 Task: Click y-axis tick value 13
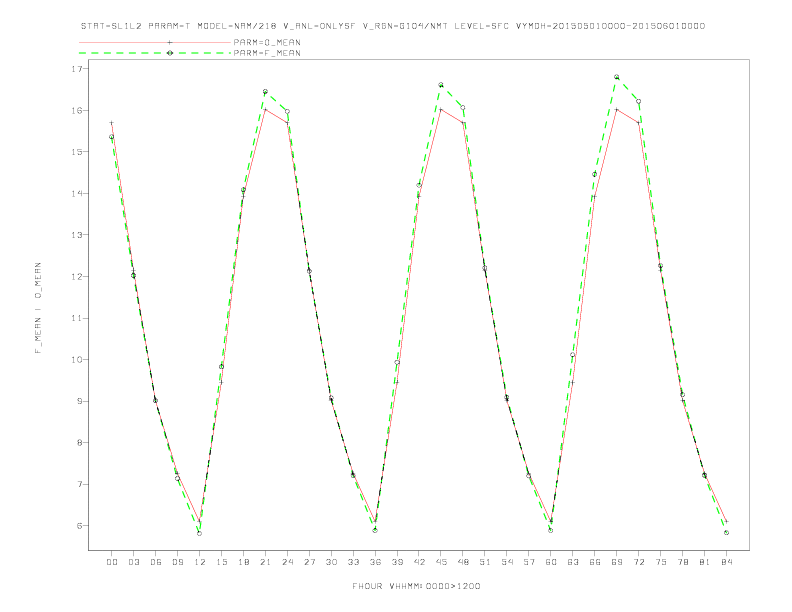(x=77, y=235)
